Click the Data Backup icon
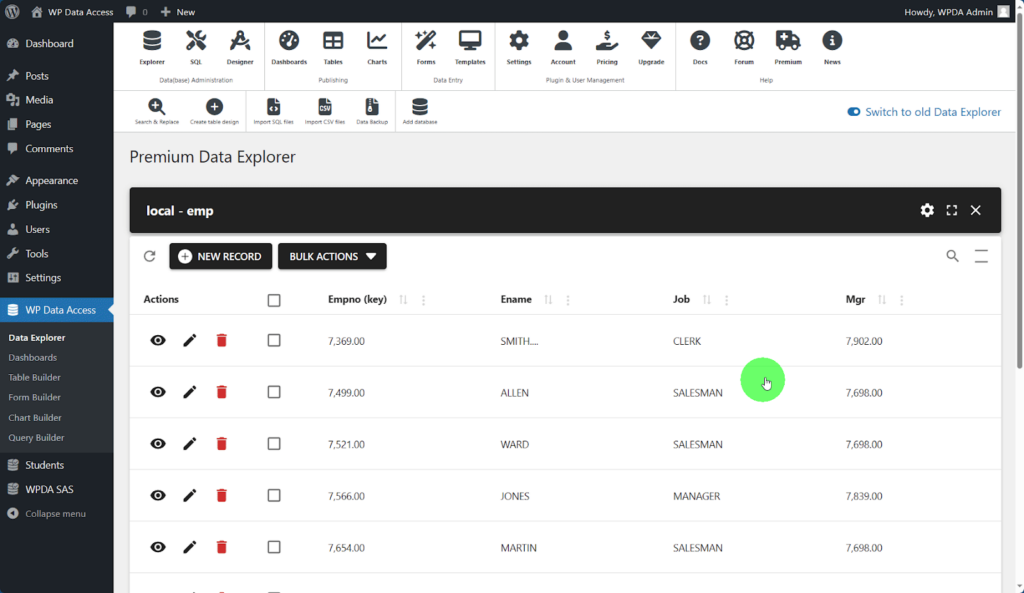This screenshot has width=1024, height=593. (372, 107)
